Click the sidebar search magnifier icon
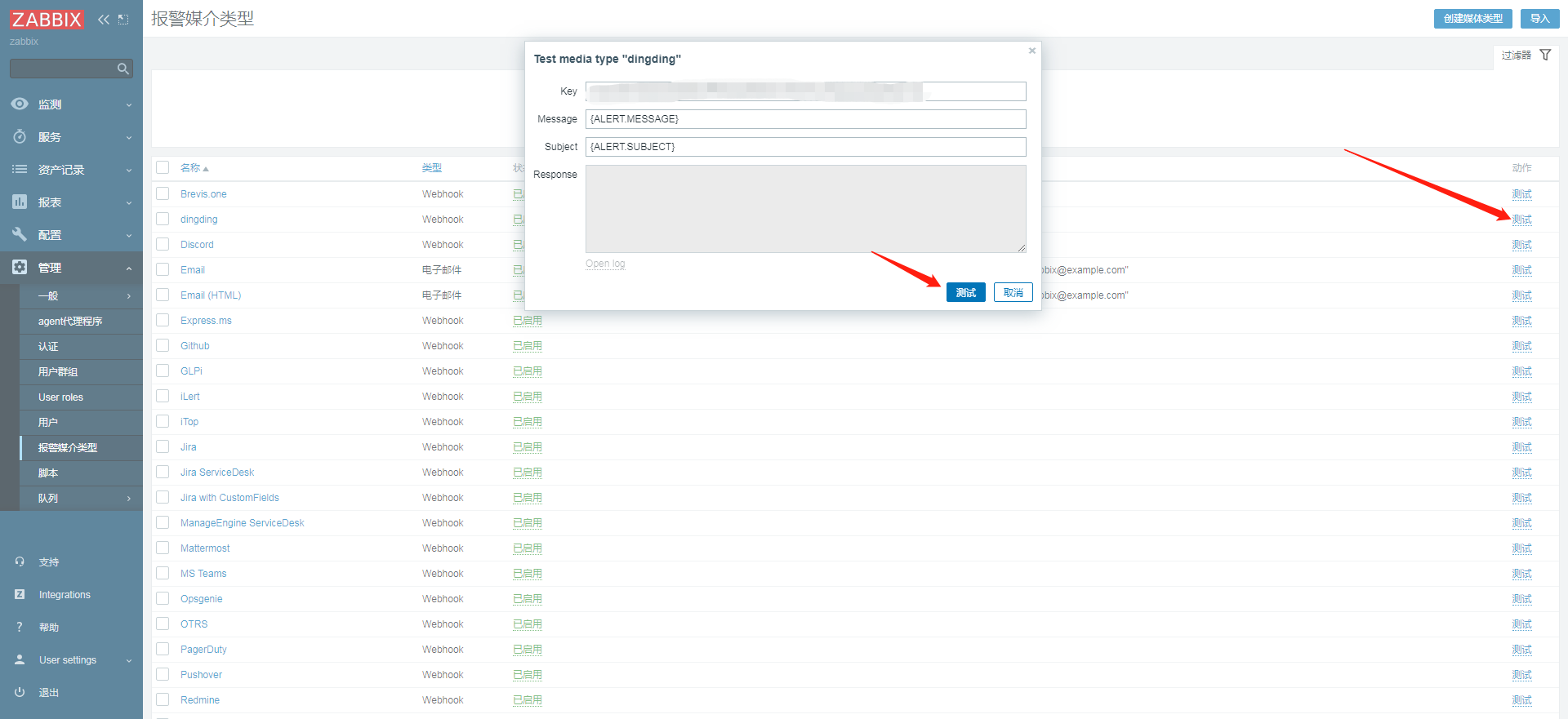Screen dimensions: 1568x719 (x=123, y=69)
